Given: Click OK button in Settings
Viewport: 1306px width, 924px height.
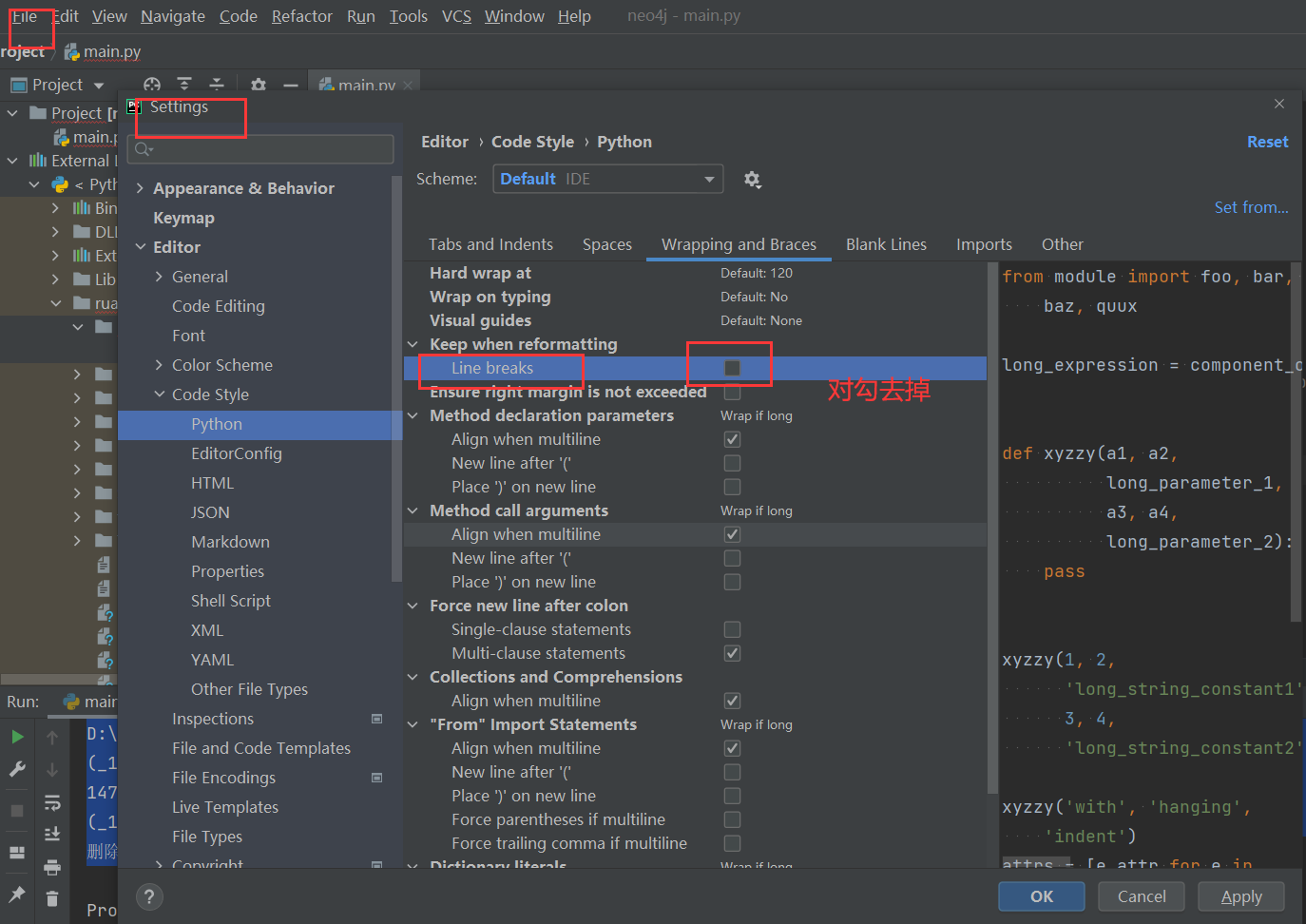Looking at the screenshot, I should [1042, 896].
